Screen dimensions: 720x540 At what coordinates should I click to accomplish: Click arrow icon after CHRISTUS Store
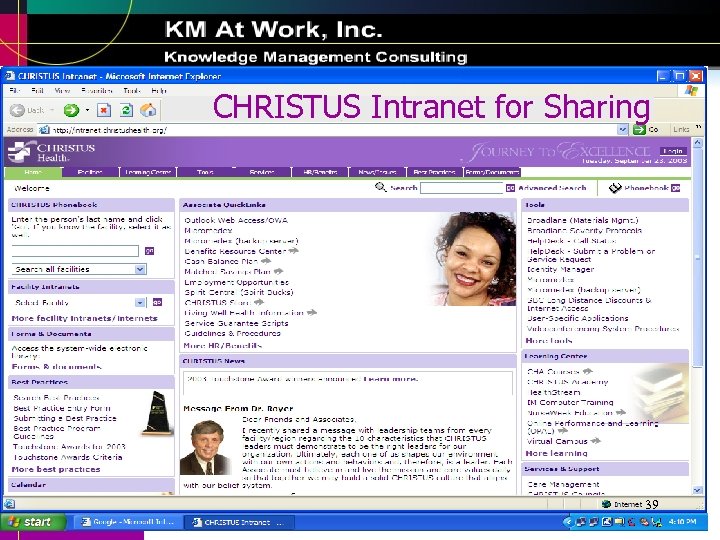[x=259, y=302]
